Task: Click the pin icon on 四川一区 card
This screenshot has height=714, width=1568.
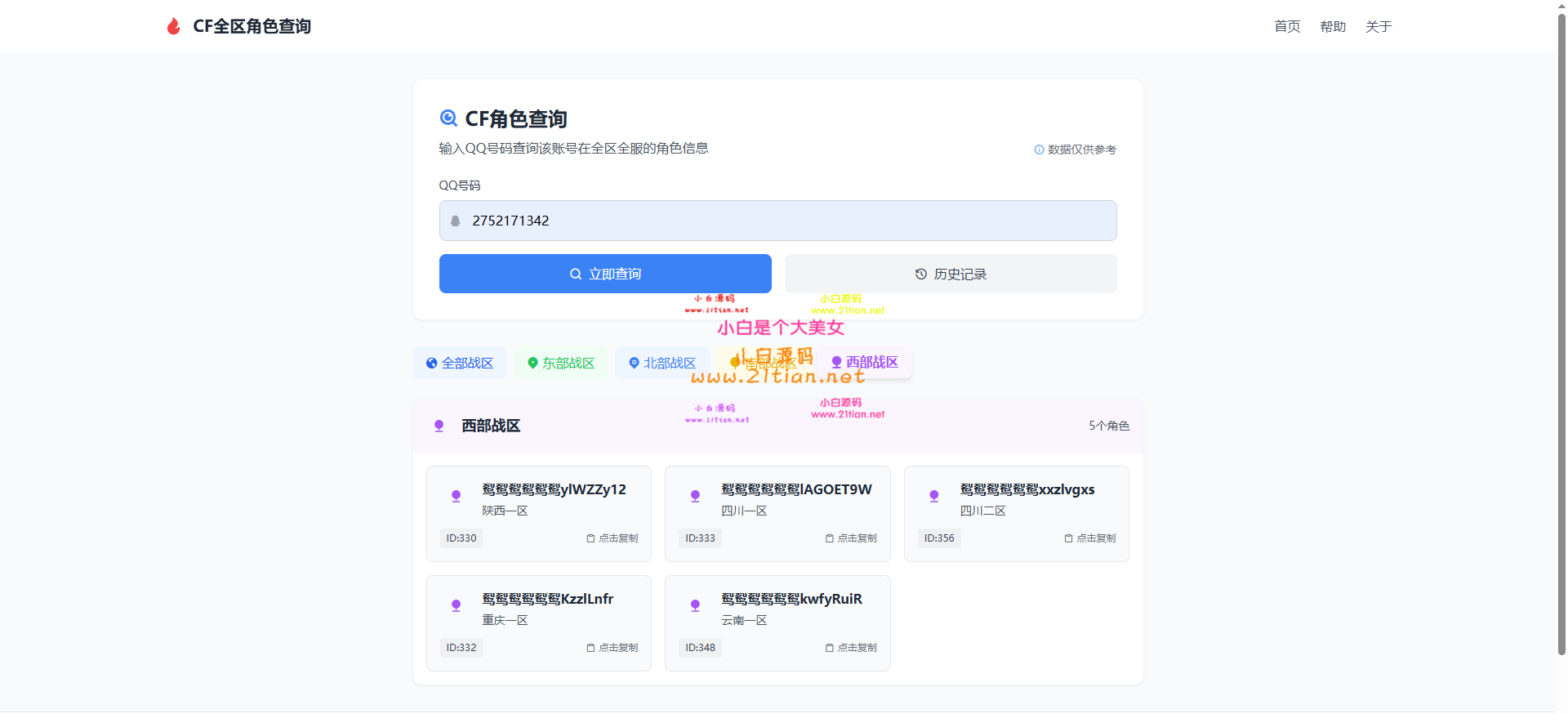Action: [695, 496]
